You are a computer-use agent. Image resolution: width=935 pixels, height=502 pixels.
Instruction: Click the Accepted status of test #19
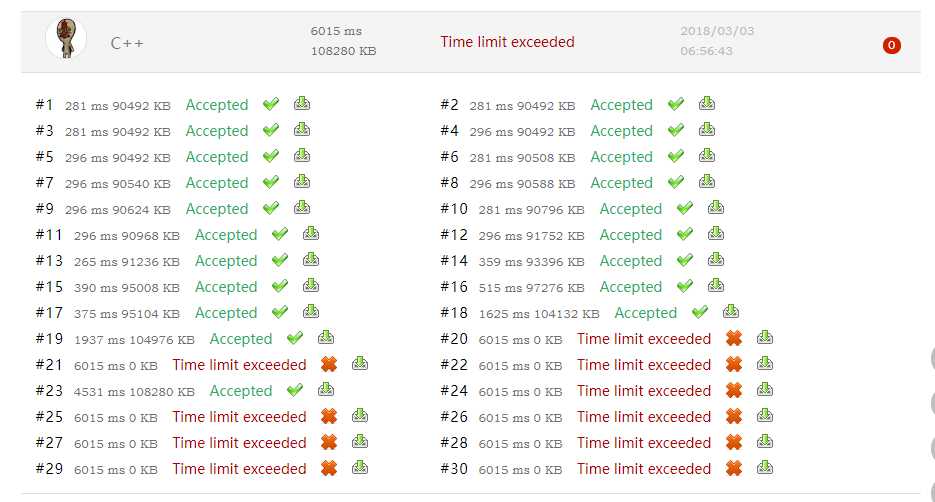click(x=241, y=339)
